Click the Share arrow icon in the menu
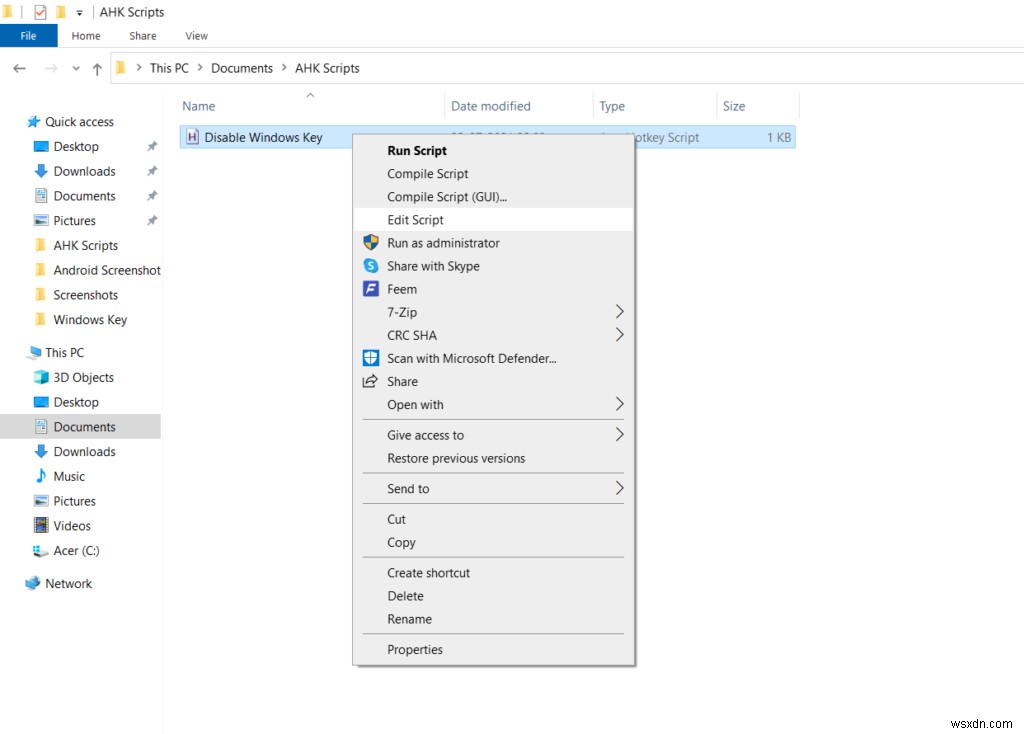This screenshot has height=734, width=1024. pyautogui.click(x=370, y=381)
